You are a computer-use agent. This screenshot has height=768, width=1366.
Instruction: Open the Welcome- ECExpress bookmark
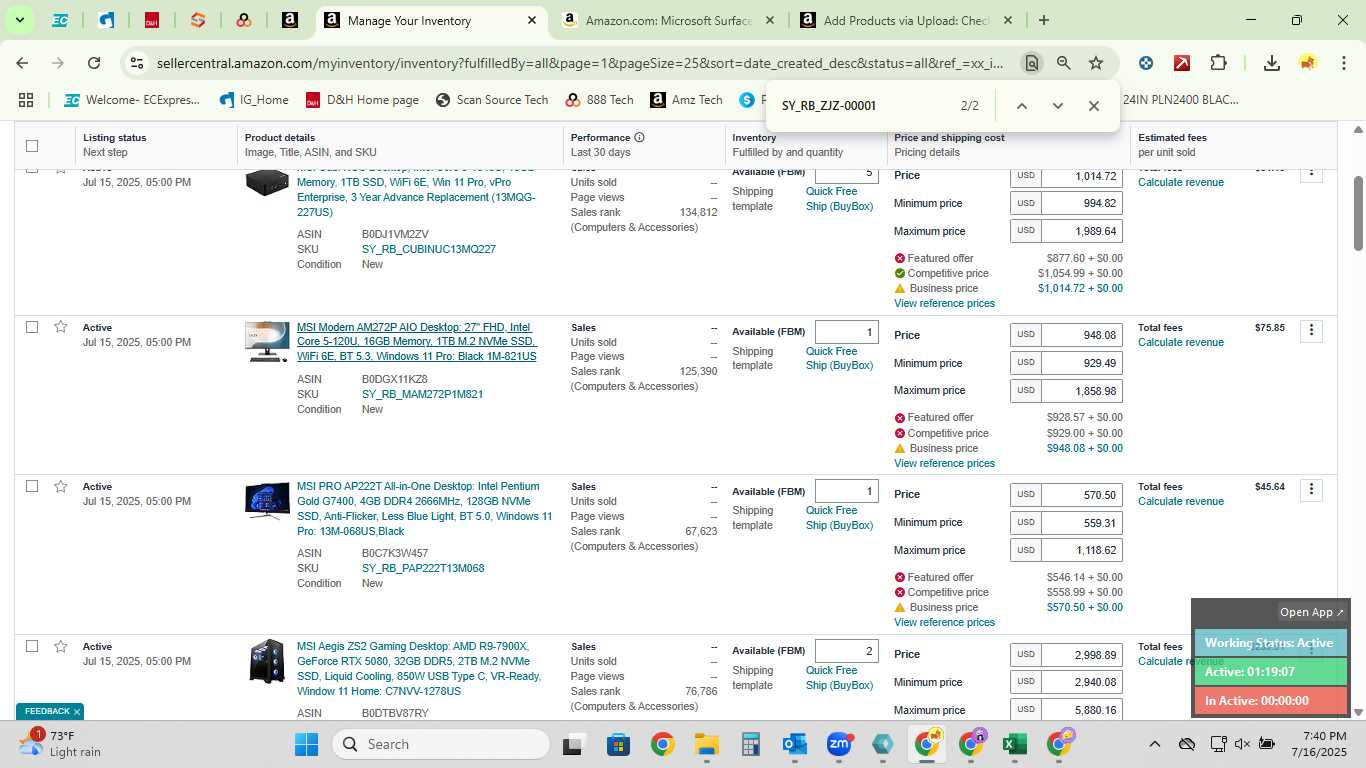pos(132,100)
